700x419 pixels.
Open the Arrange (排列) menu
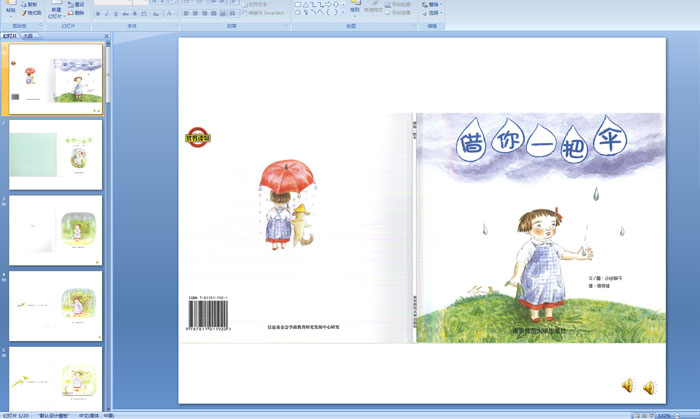pos(354,9)
